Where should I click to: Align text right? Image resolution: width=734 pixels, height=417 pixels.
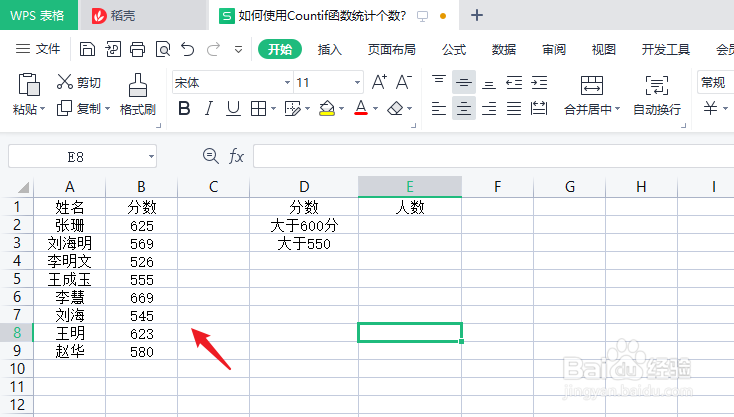click(x=489, y=109)
